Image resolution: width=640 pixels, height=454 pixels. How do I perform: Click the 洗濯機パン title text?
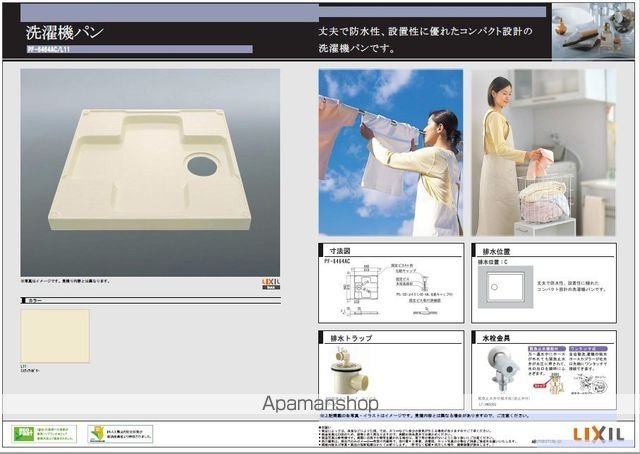point(66,34)
